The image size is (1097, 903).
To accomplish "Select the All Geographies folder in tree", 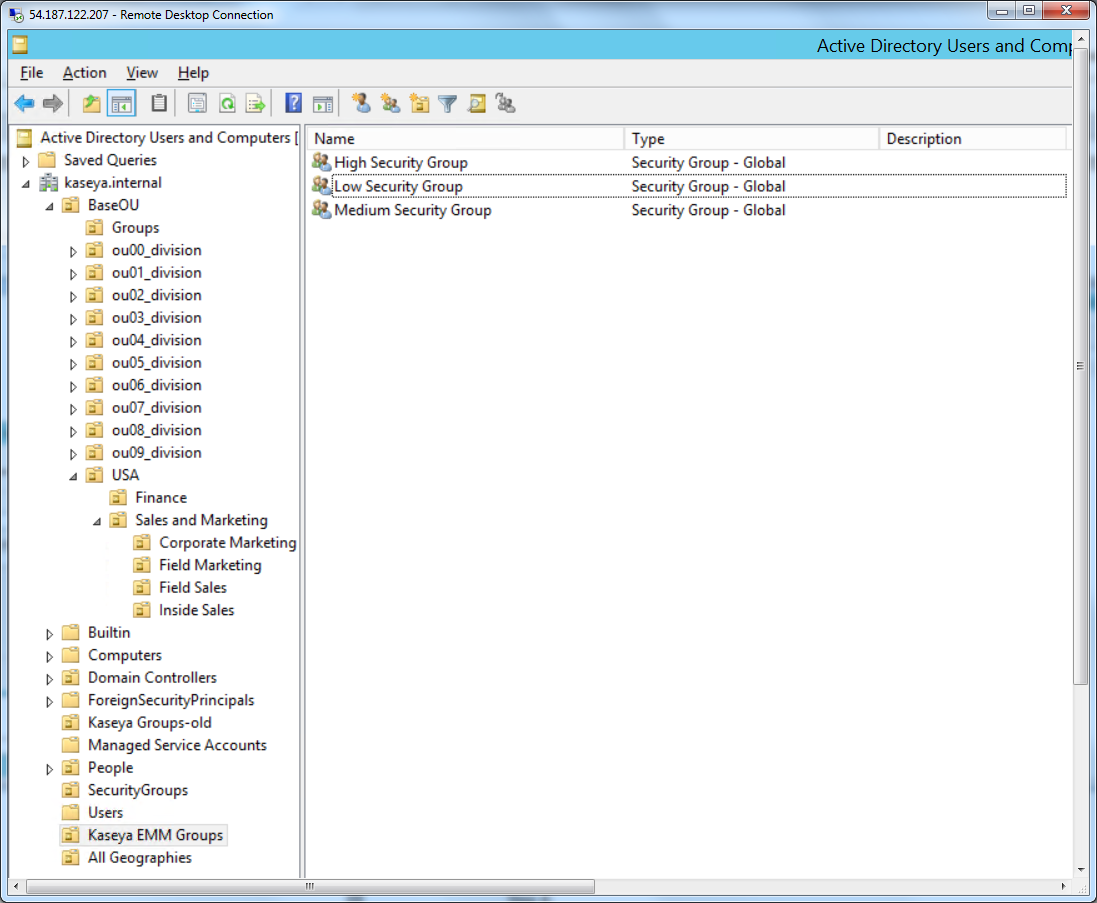I will (139, 858).
